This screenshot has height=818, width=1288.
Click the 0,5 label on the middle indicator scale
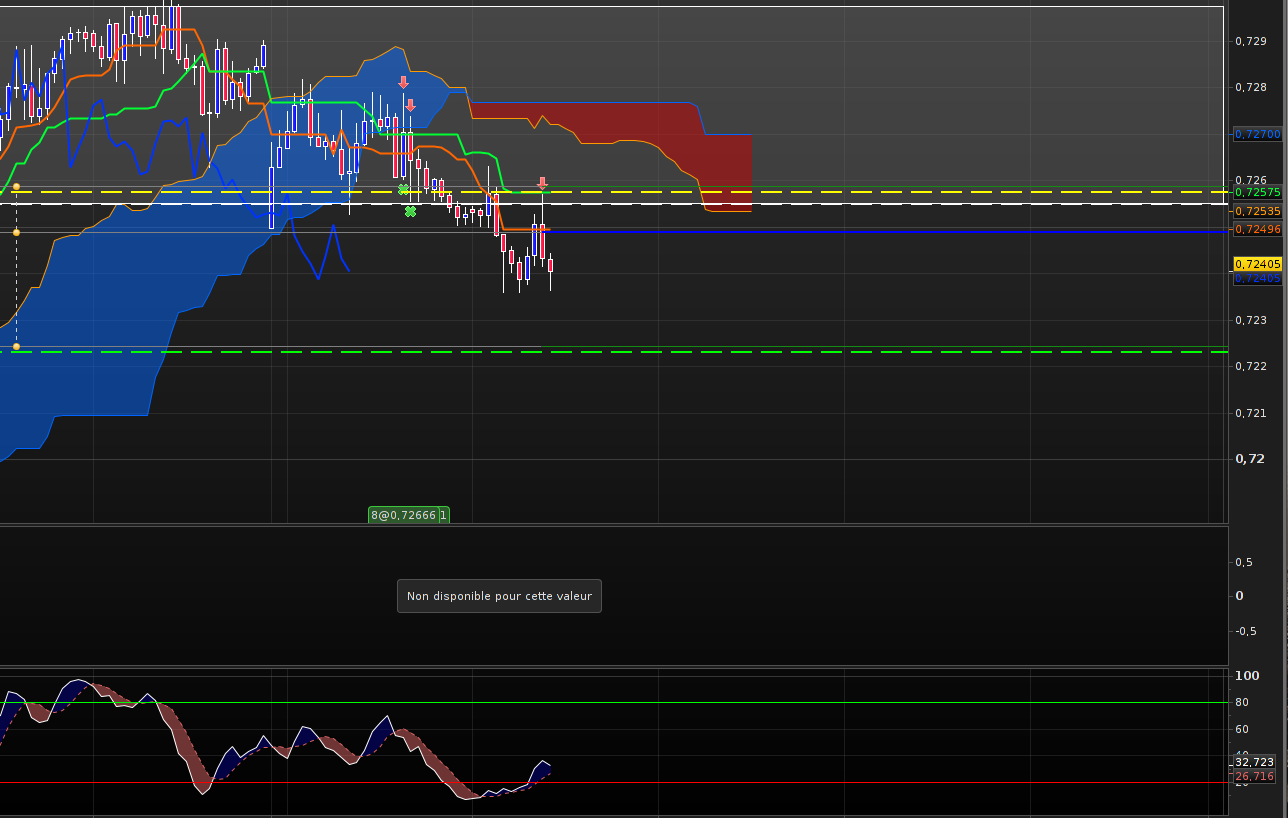1244,562
